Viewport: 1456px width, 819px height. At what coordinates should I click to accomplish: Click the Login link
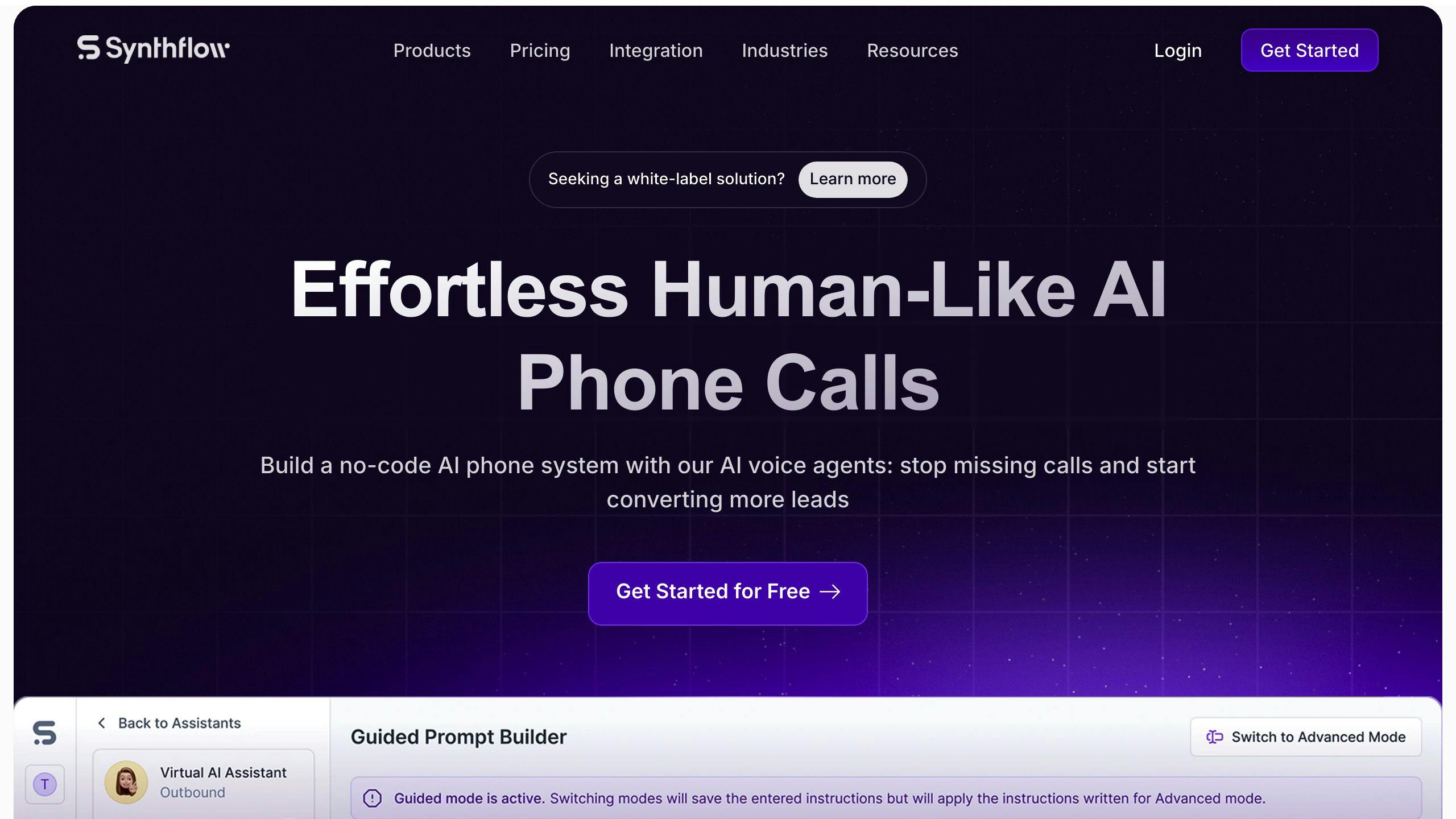tap(1177, 50)
